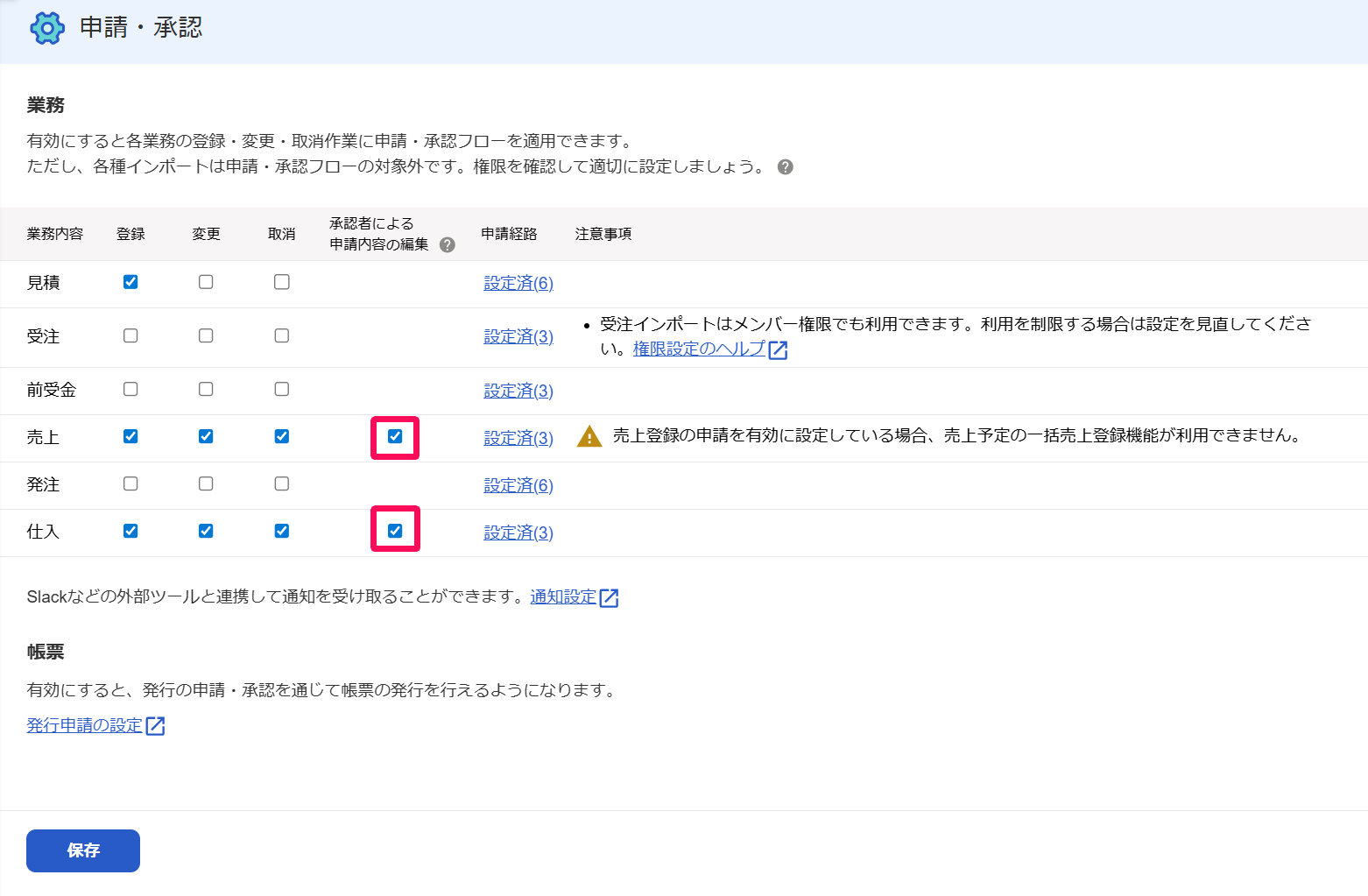Open 設定済(3) link in 売上 row
This screenshot has width=1368, height=896.
(x=518, y=438)
